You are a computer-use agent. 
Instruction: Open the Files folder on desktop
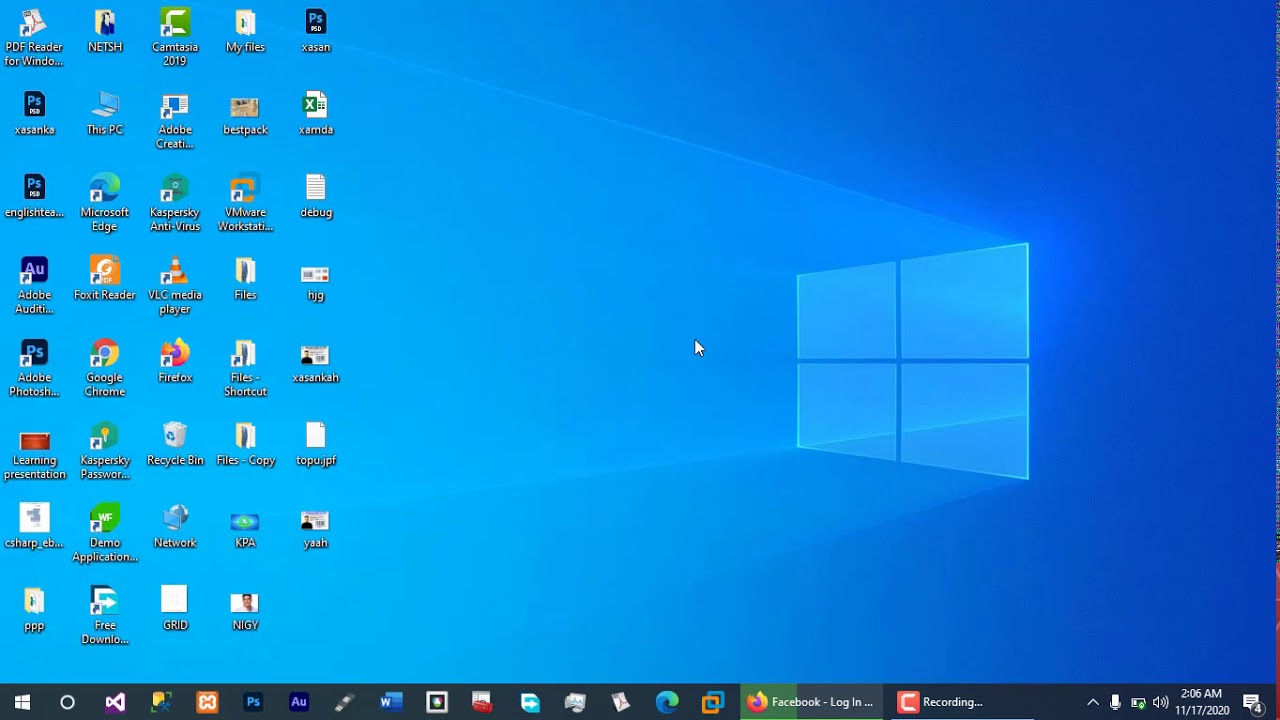tap(245, 280)
